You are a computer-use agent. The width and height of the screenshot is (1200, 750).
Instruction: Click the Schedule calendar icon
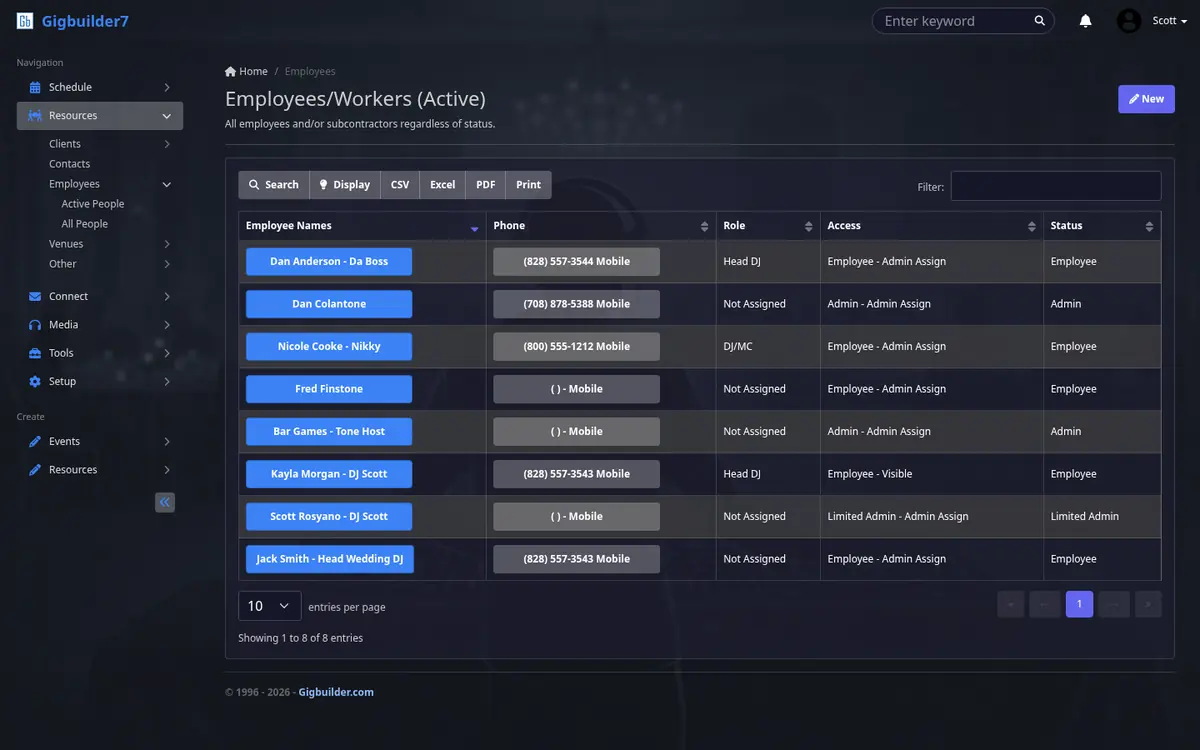coord(35,87)
